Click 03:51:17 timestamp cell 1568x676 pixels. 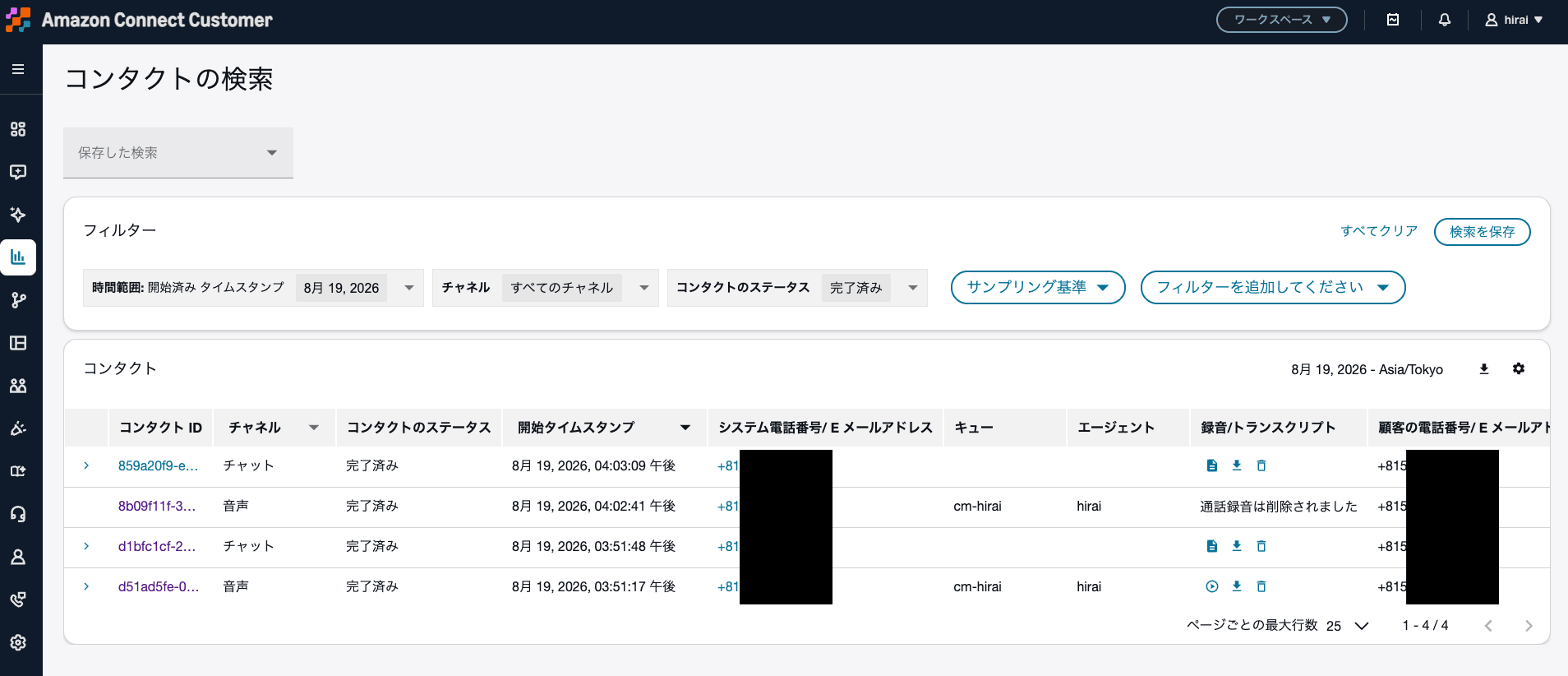click(x=593, y=586)
